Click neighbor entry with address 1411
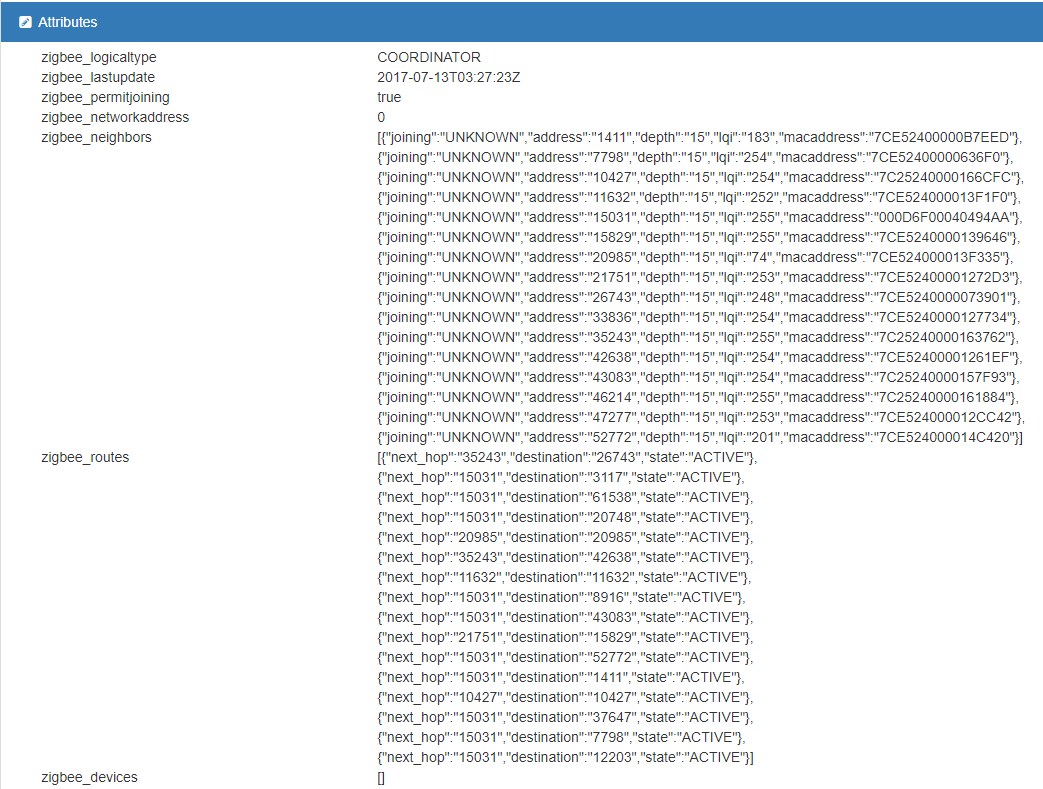 pyautogui.click(x=700, y=137)
